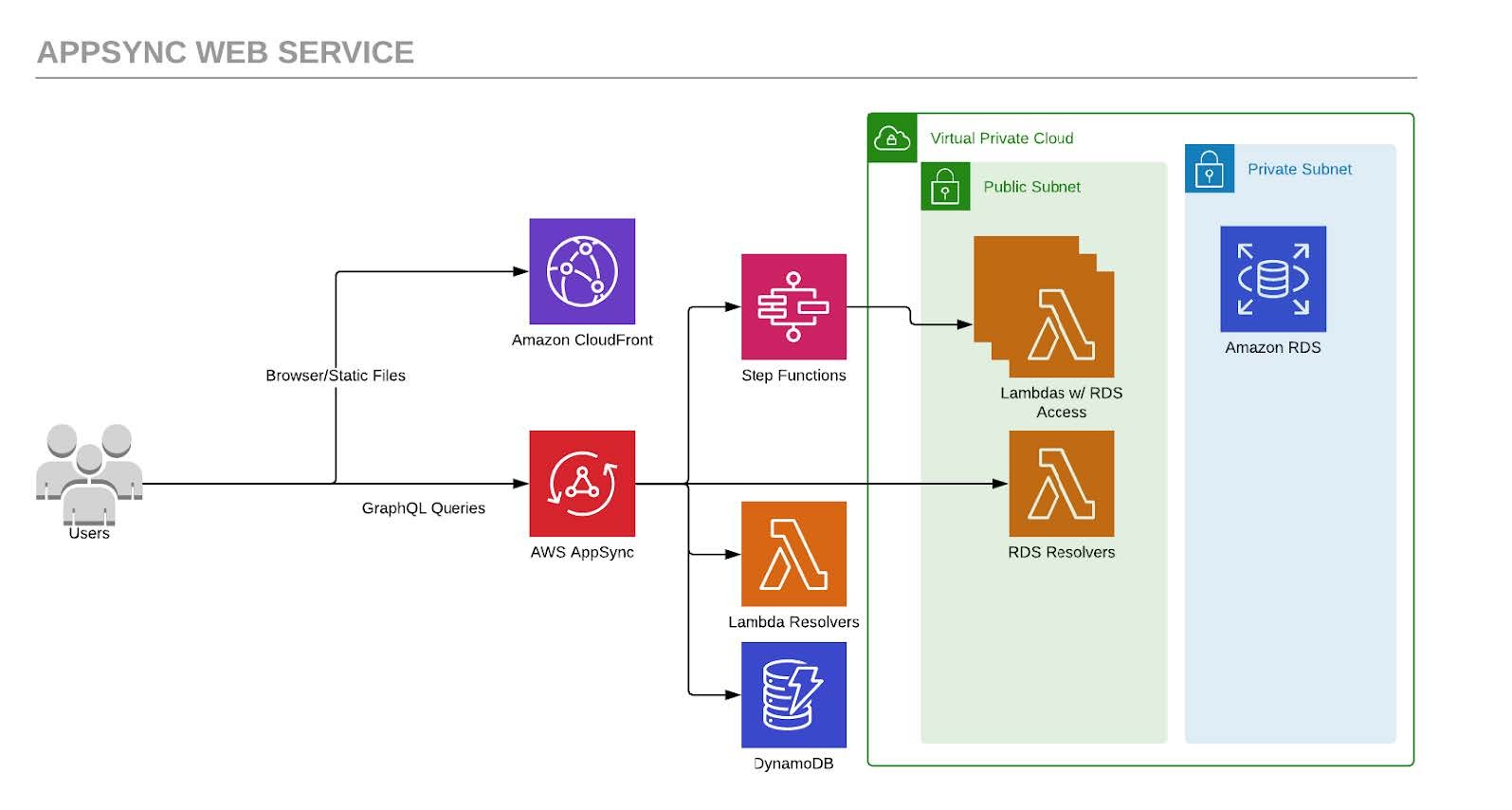Select the AWS AppSync icon
The height and width of the screenshot is (810, 1512).
click(x=582, y=484)
